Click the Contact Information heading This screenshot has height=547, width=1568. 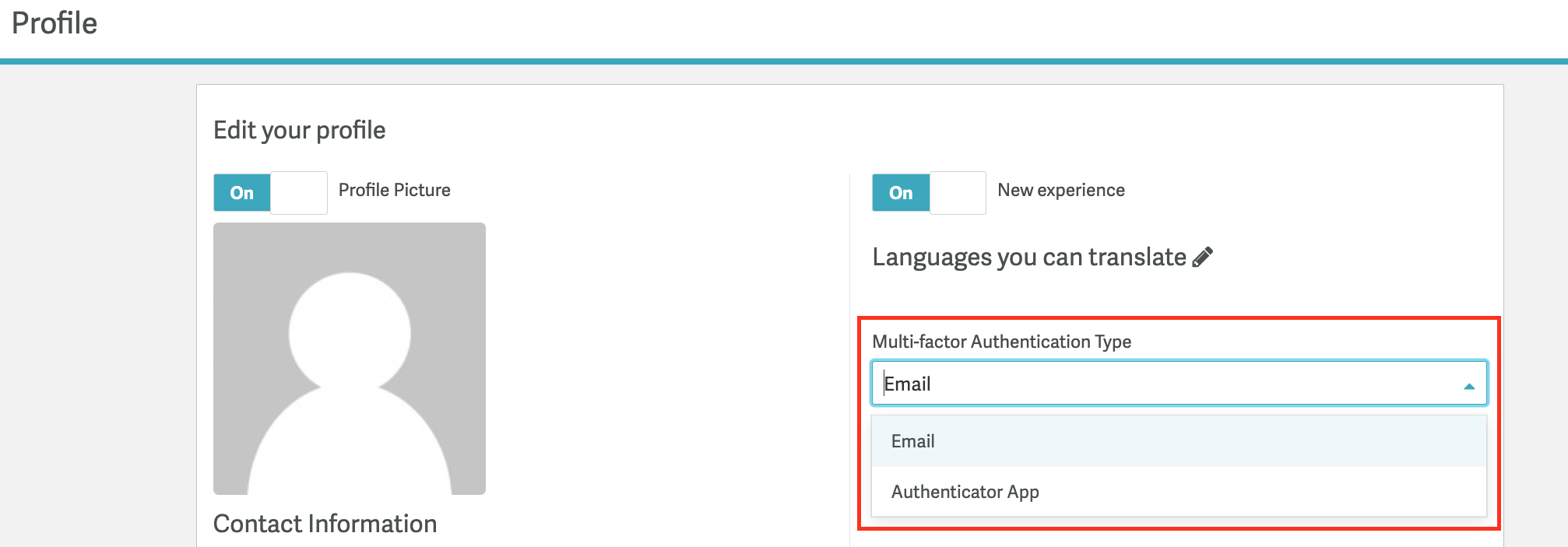(325, 524)
